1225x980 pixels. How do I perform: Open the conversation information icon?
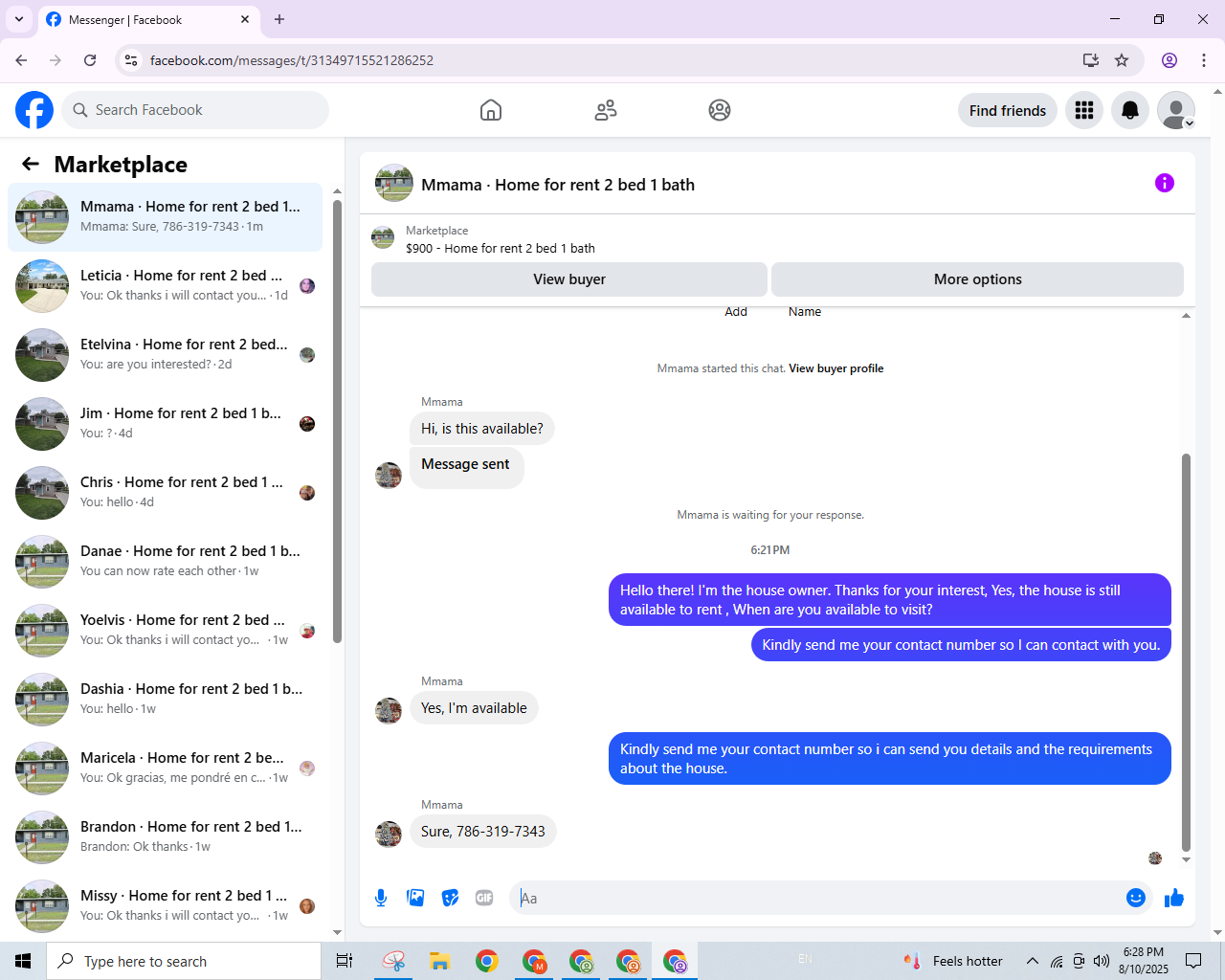tap(1165, 183)
